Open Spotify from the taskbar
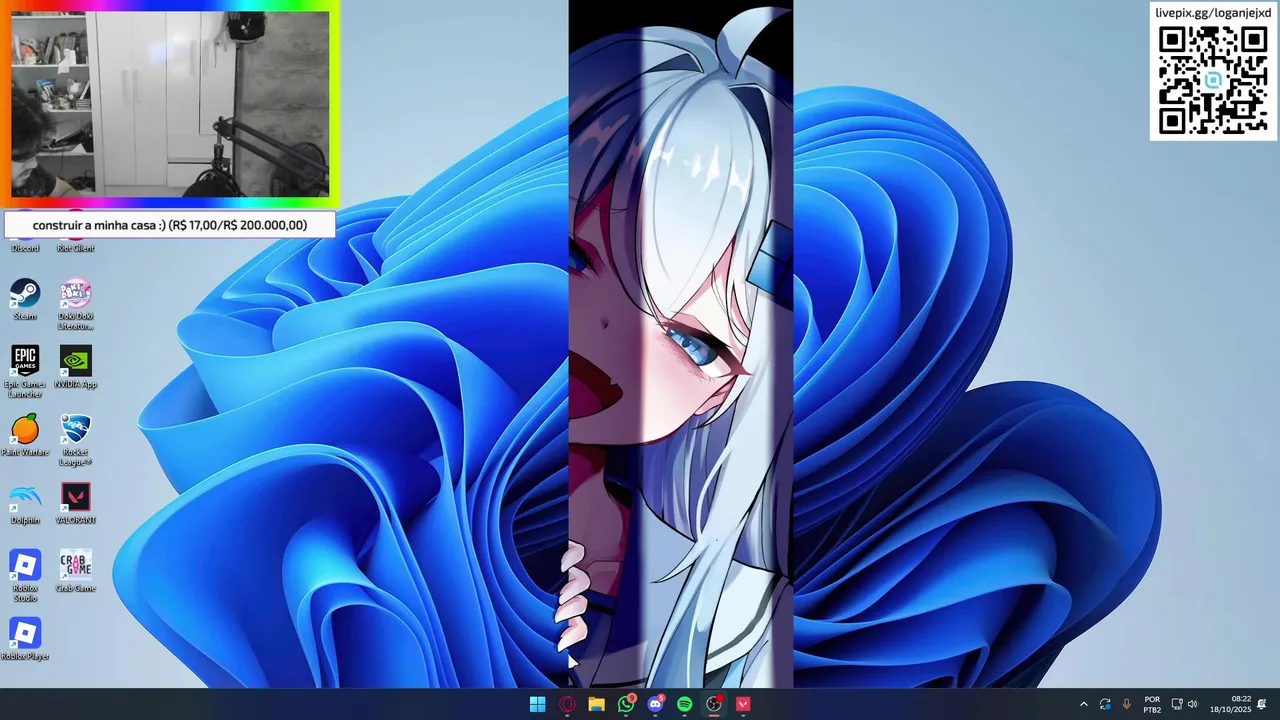The image size is (1280, 720). [x=684, y=704]
